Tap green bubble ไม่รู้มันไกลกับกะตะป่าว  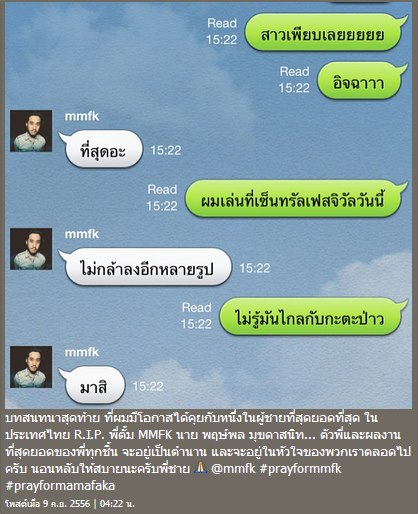coord(312,317)
